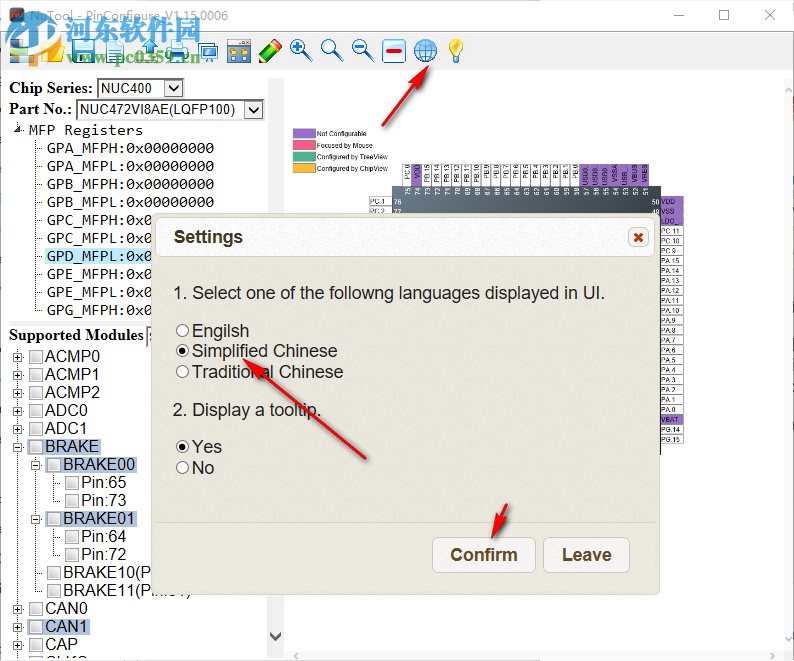Select the GPG_MFPH register row
This screenshot has width=794, height=661.
click(x=99, y=310)
